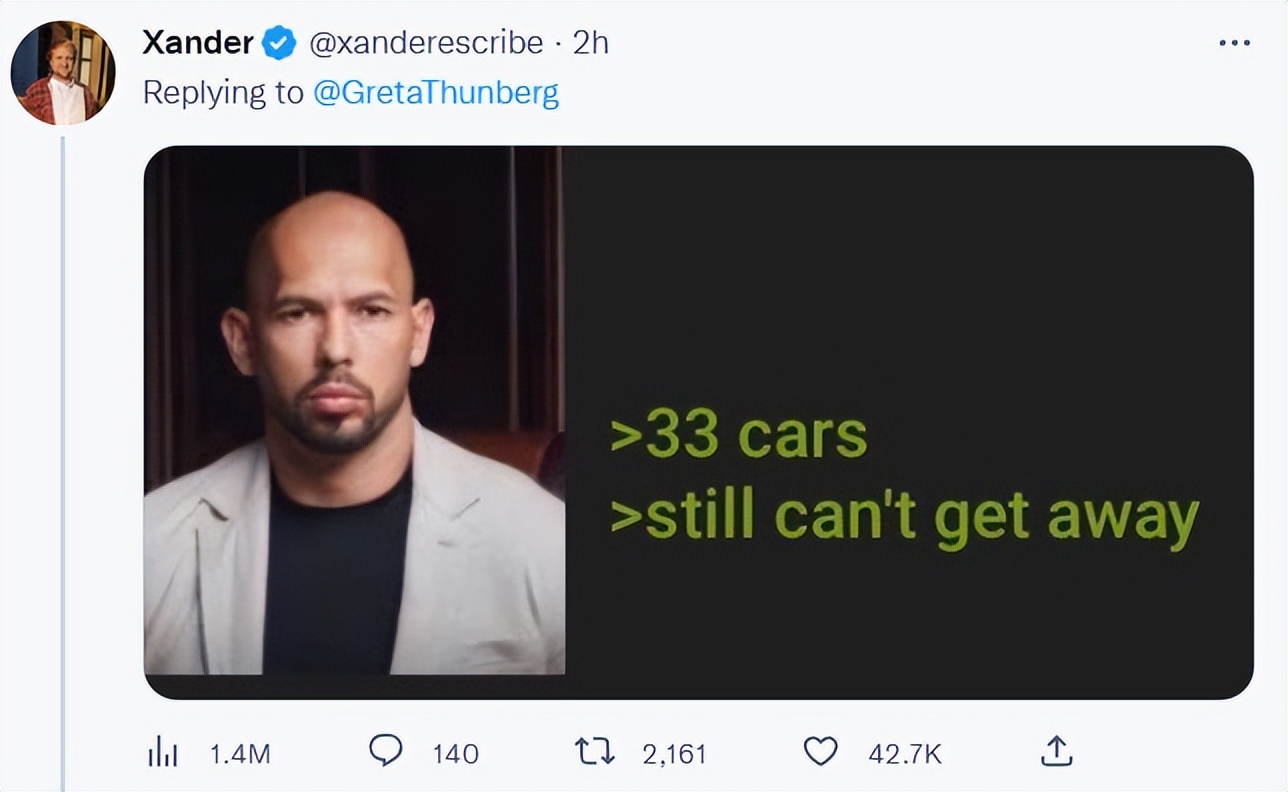Click the 2h timestamp

click(x=590, y=43)
